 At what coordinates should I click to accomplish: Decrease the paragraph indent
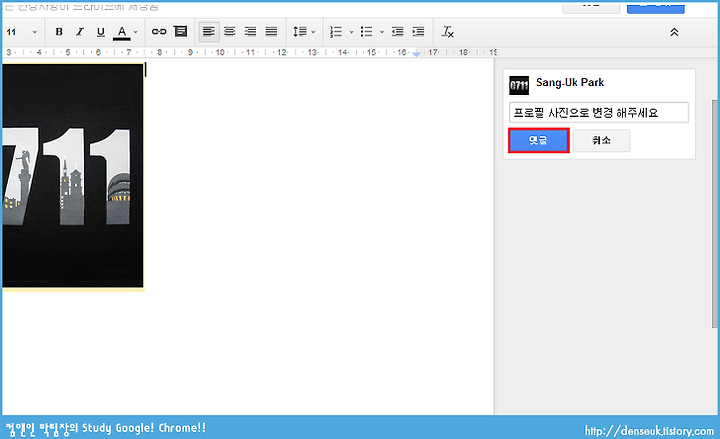click(x=398, y=32)
